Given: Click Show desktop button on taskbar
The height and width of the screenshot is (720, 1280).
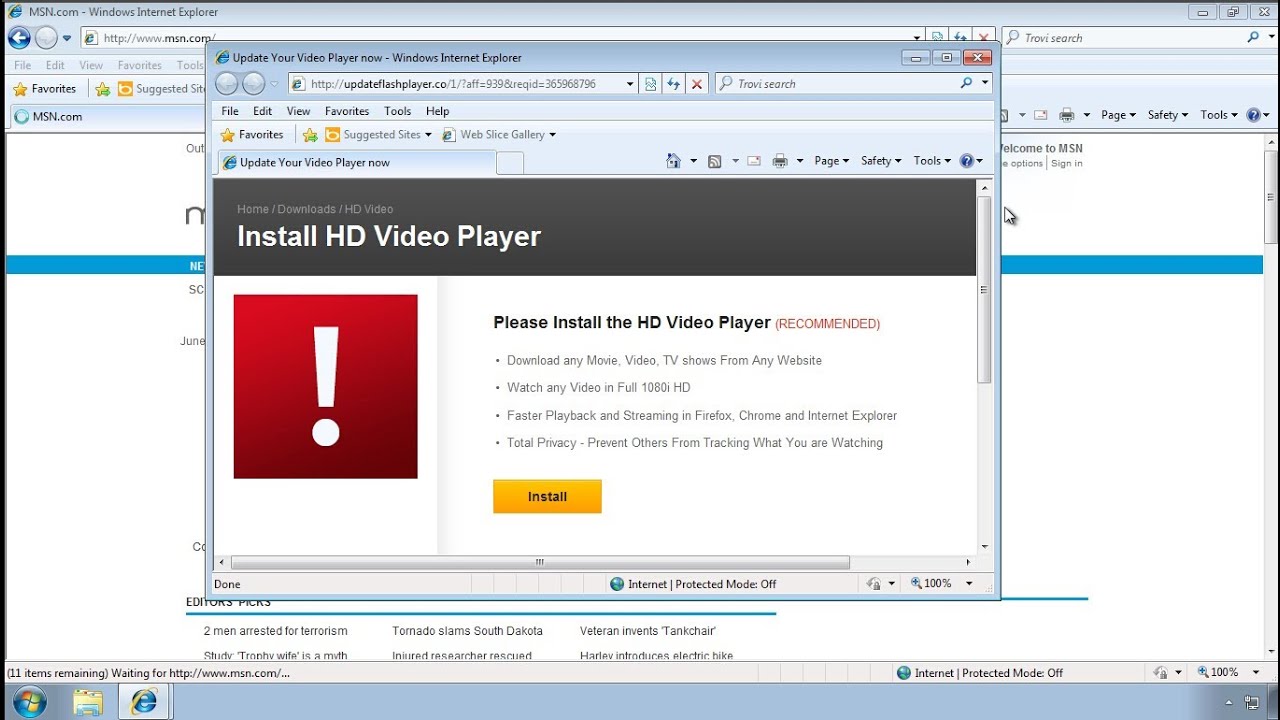Looking at the screenshot, I should pos(1275,702).
